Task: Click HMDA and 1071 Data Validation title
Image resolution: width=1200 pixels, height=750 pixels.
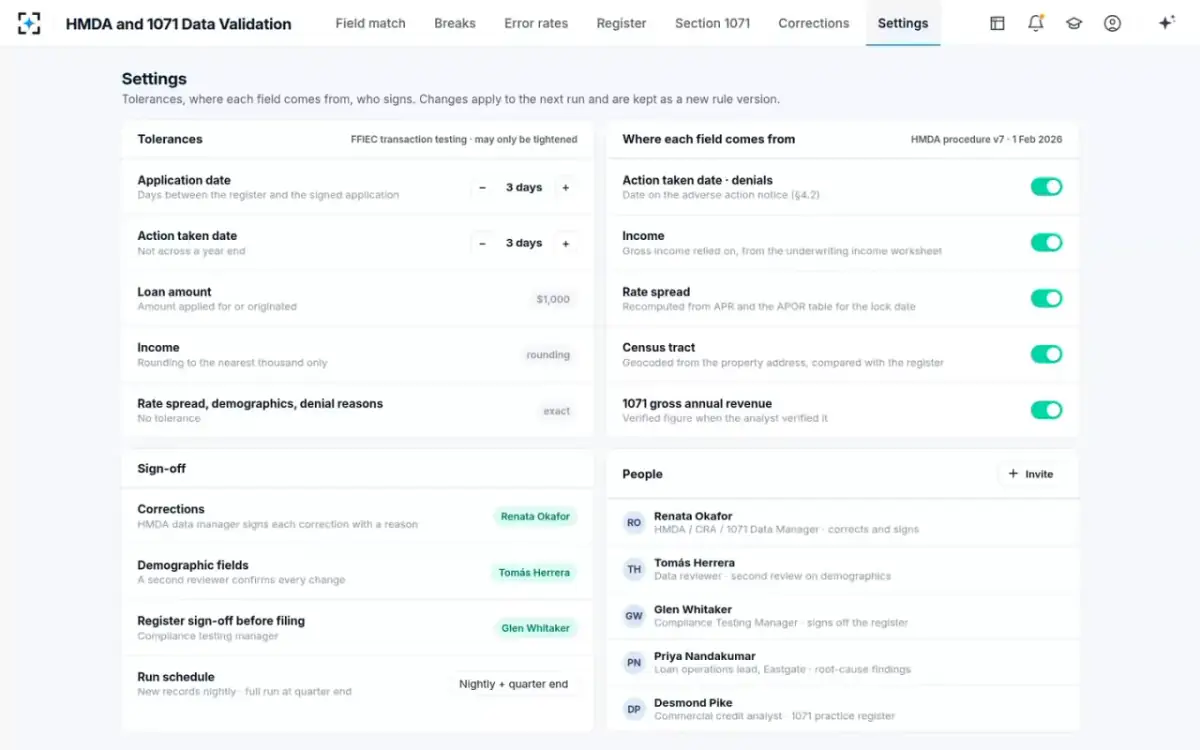Action: pos(179,23)
